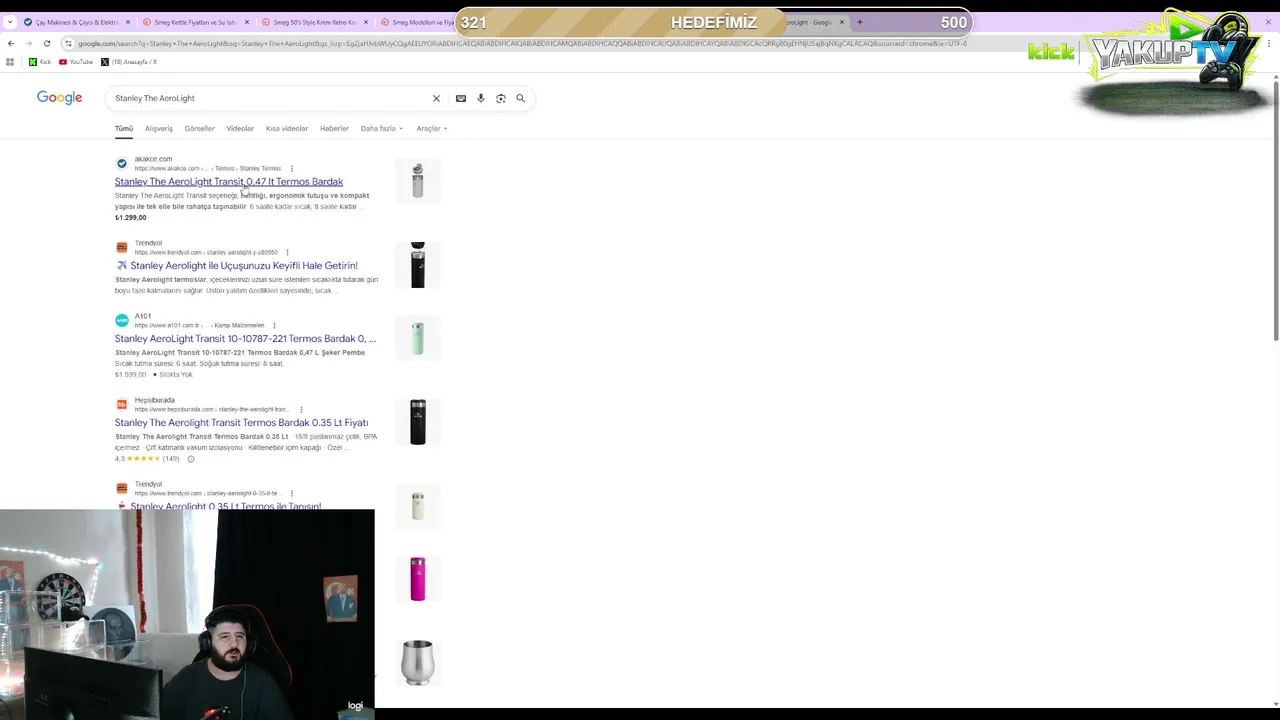The image size is (1280, 720).
Task: Open the tab search dropdown arrow
Action: (10, 22)
